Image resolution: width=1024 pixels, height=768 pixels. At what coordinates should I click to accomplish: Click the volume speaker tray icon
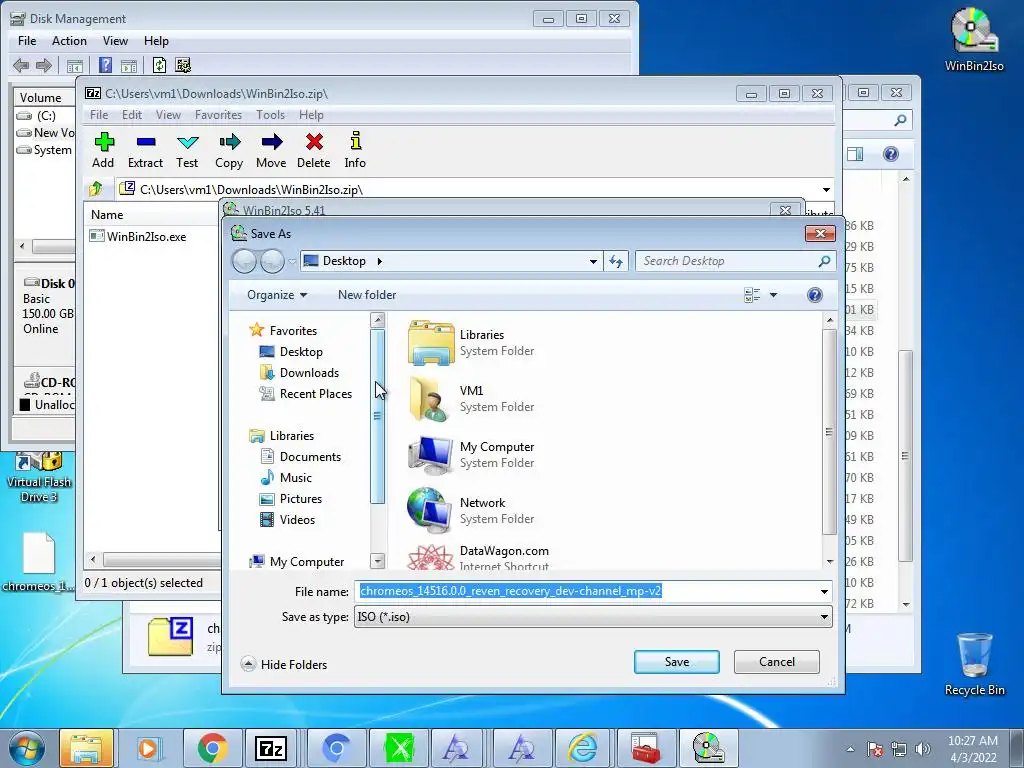pos(923,749)
